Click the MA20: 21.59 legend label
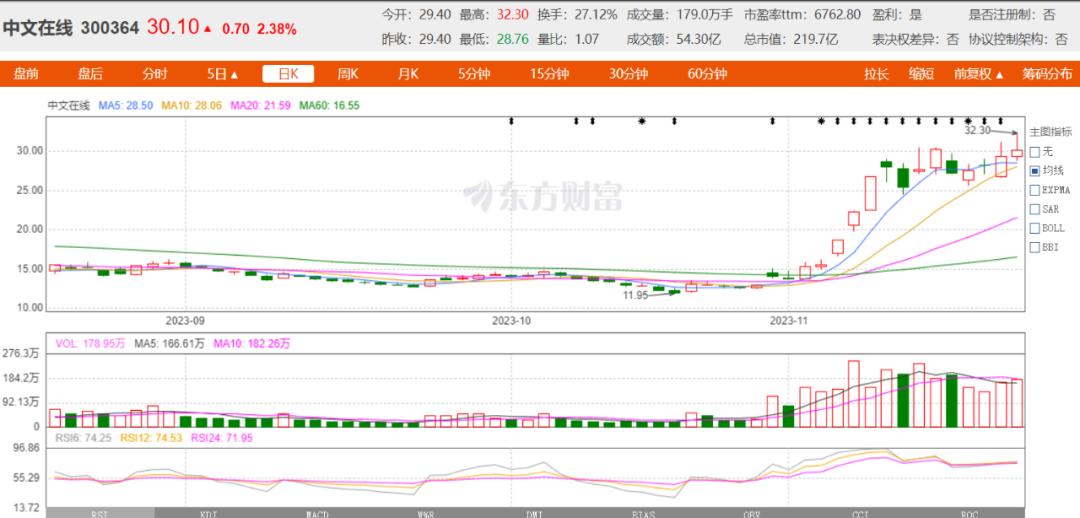The width and height of the screenshot is (1080, 518). [260, 105]
